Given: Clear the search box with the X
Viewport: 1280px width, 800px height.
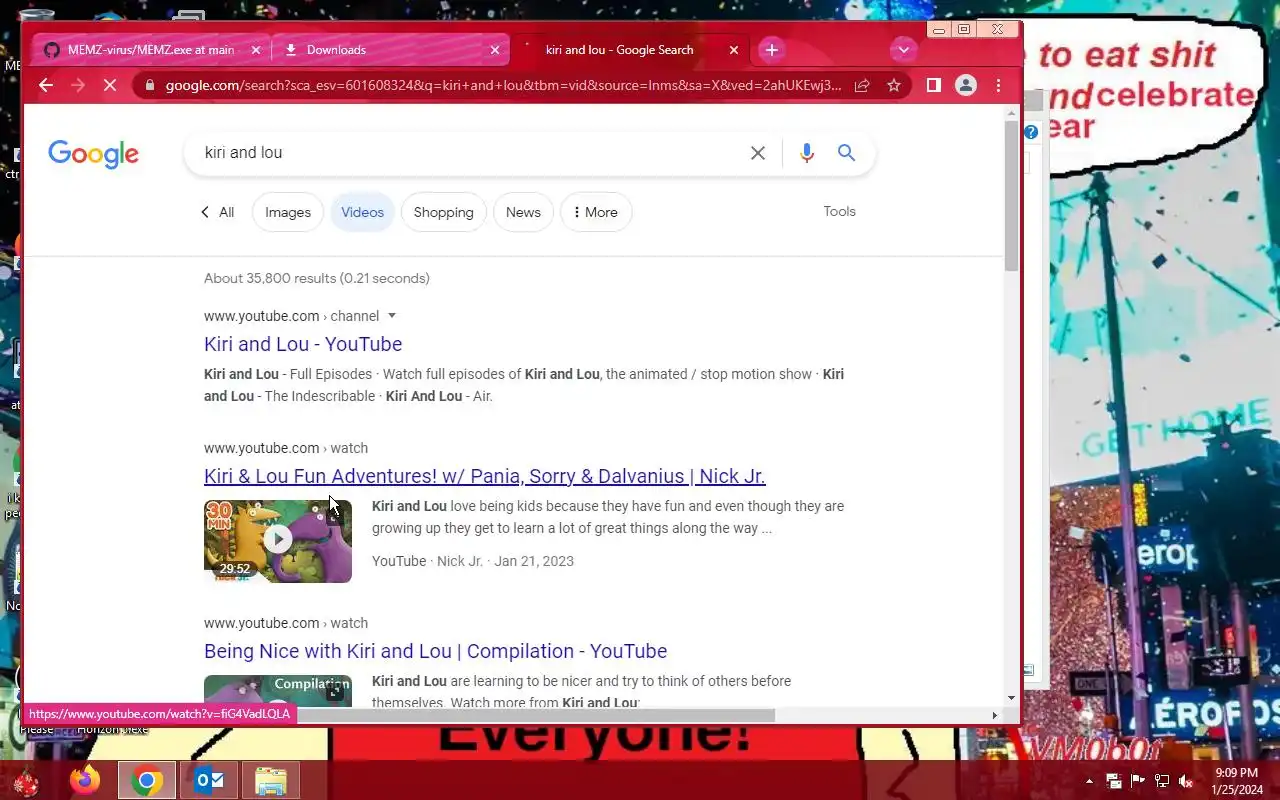Looking at the screenshot, I should point(758,153).
